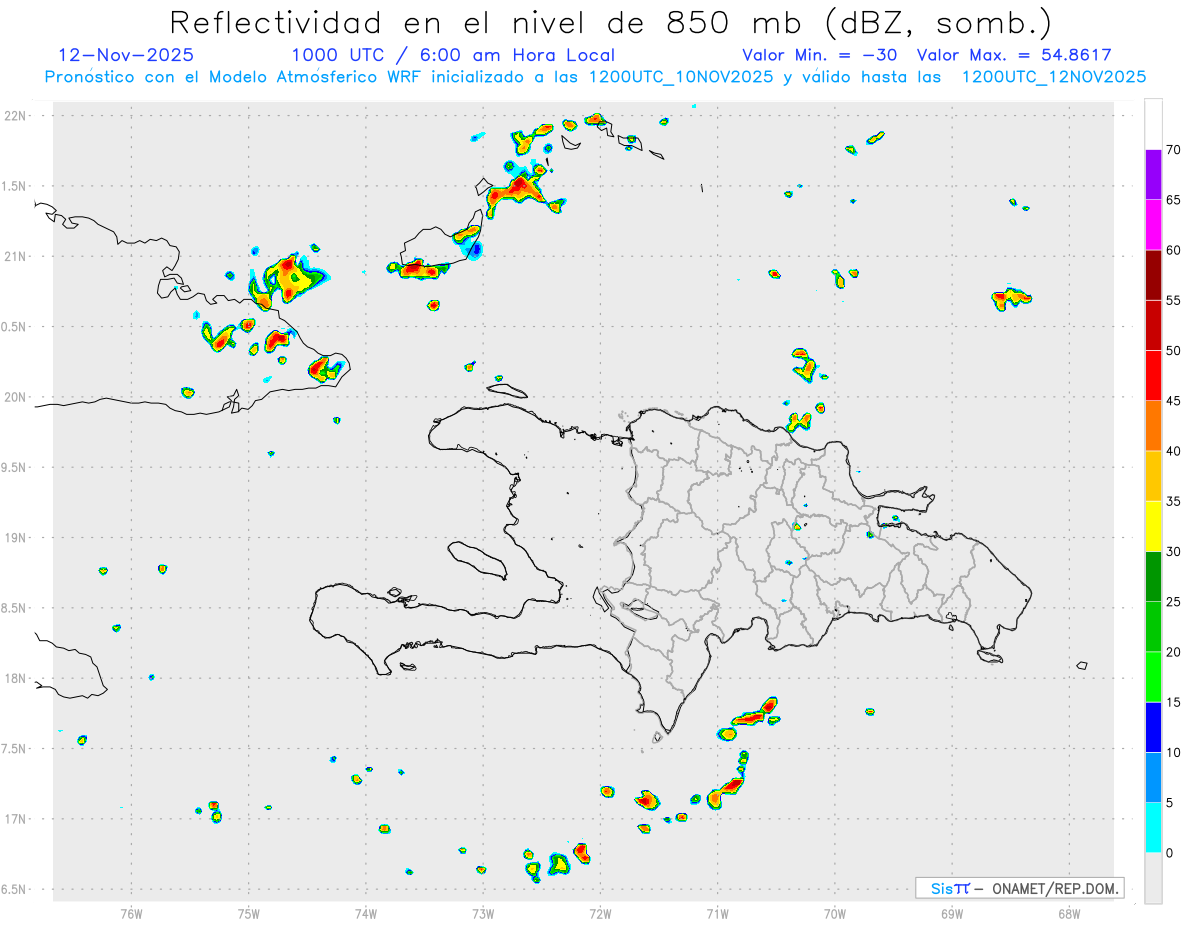1200x927 pixels.
Task: Click the 'Valor Min. = -30' text
Action: pos(820,55)
